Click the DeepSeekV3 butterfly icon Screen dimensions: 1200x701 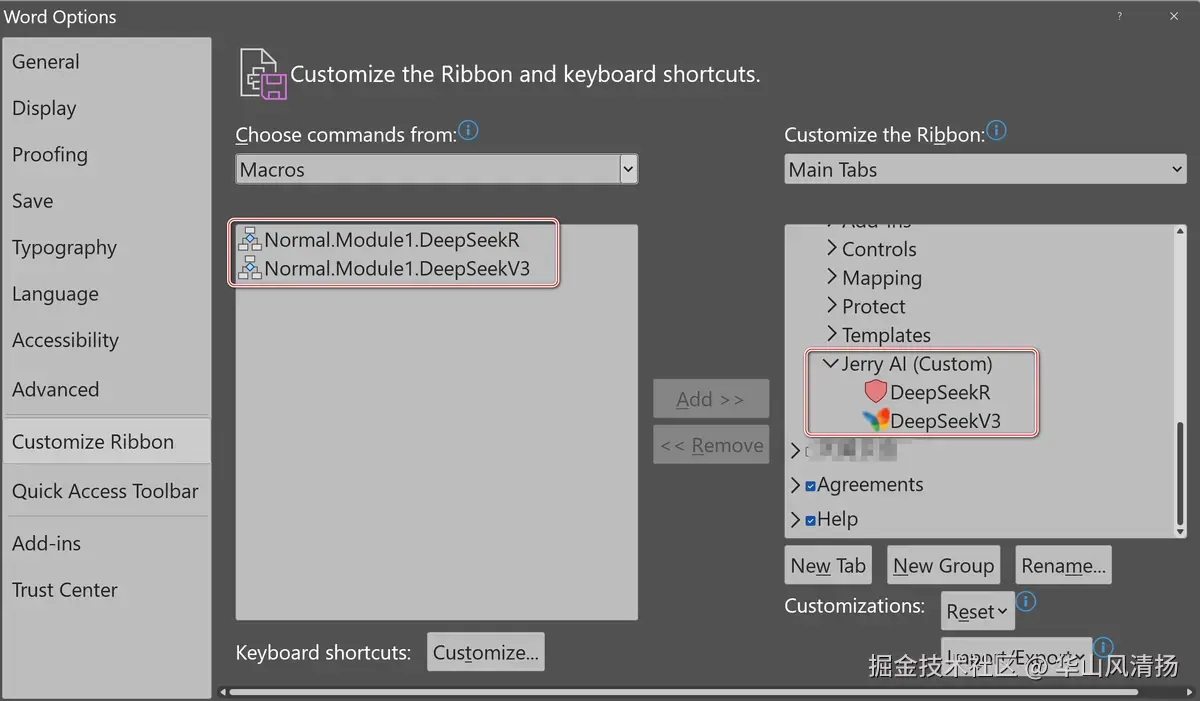876,421
